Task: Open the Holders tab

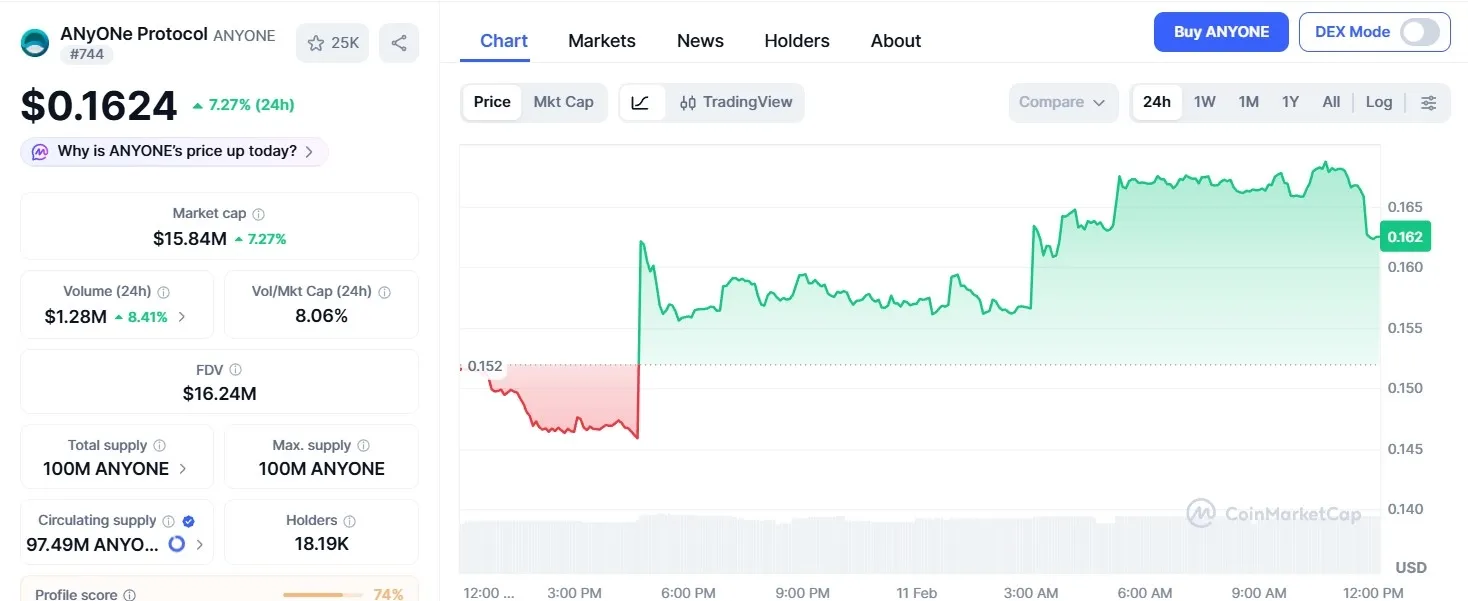Action: 796,40
